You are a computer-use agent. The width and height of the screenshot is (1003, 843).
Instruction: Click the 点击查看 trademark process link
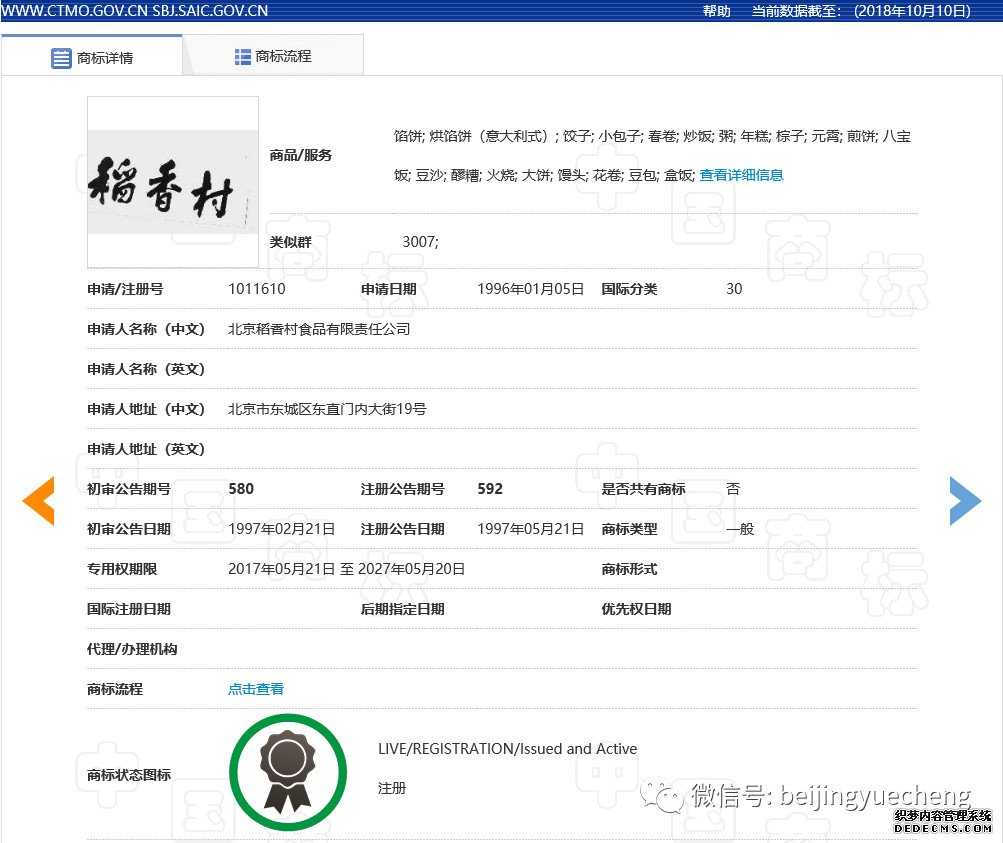coord(256,689)
